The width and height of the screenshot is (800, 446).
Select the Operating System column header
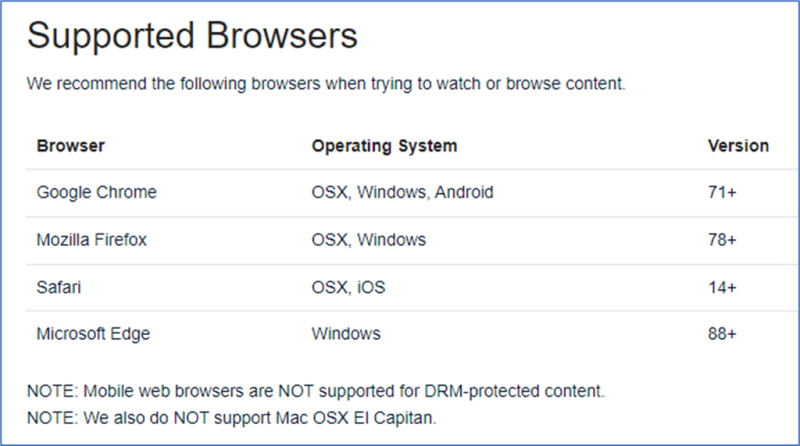tap(384, 146)
